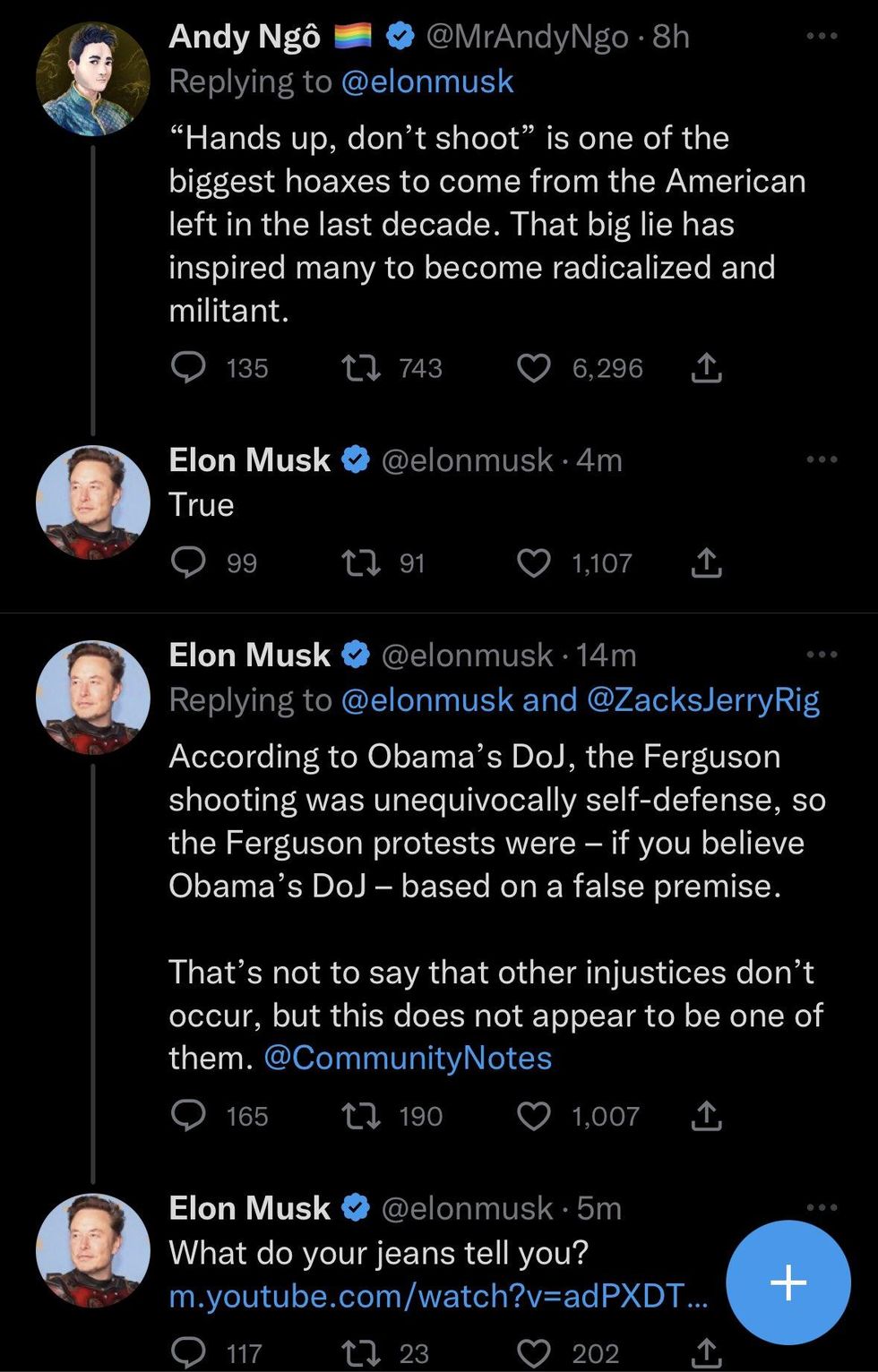Like the "What do your jeans" tweet
This screenshot has width=878, height=1372.
534,1352
